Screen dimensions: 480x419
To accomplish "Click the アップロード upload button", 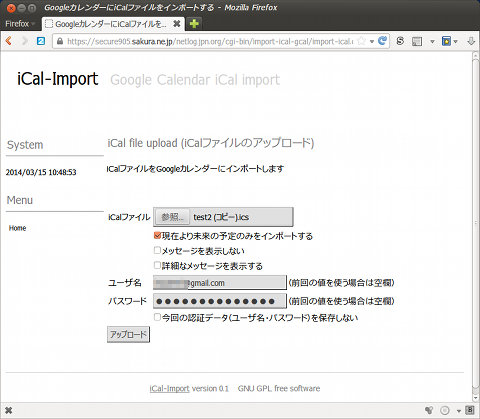I will point(128,334).
